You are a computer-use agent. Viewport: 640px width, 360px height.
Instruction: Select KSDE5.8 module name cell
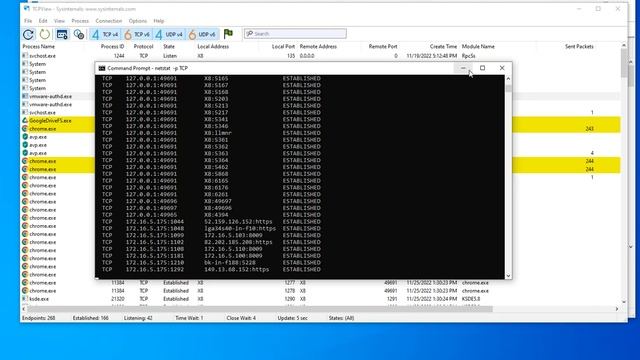point(471,299)
